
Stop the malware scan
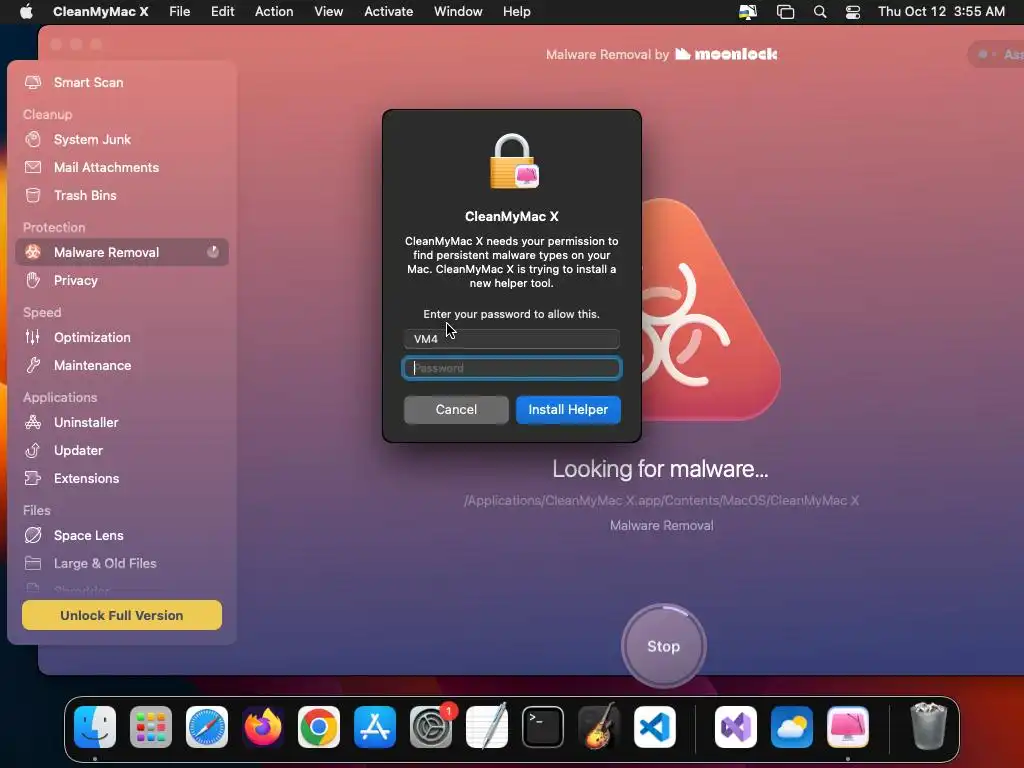coord(664,646)
